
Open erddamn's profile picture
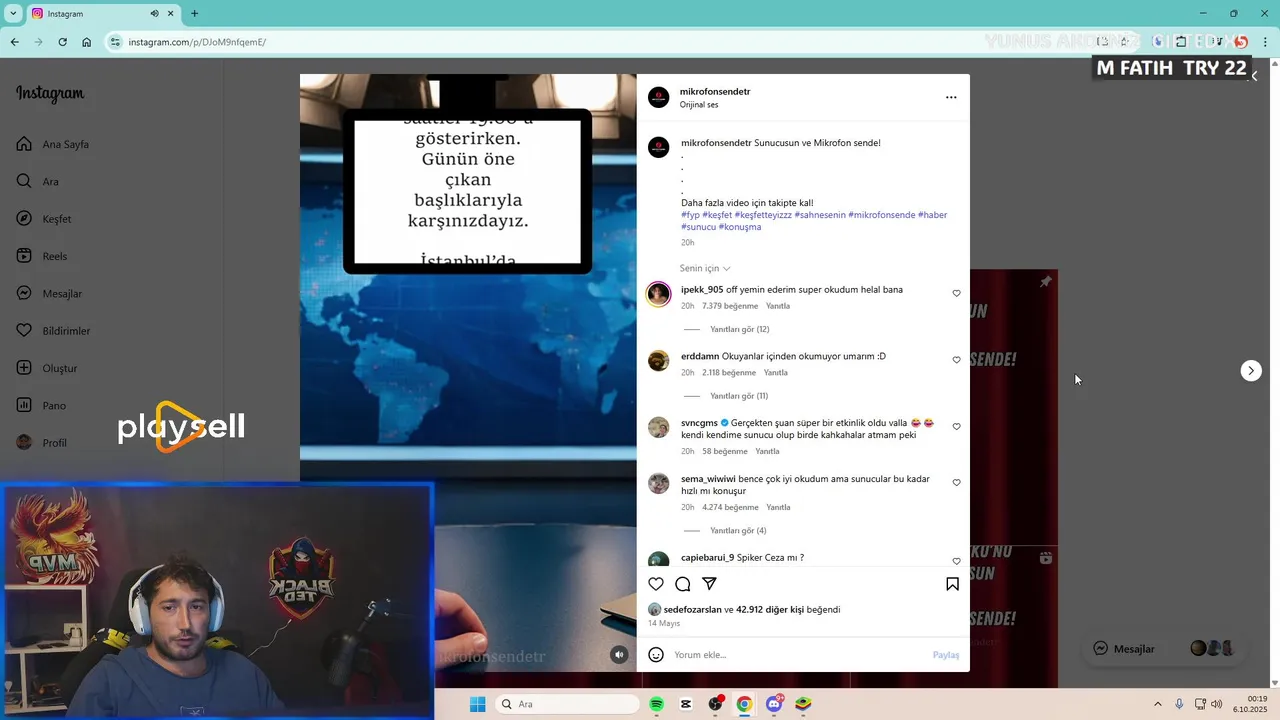[x=658, y=361]
